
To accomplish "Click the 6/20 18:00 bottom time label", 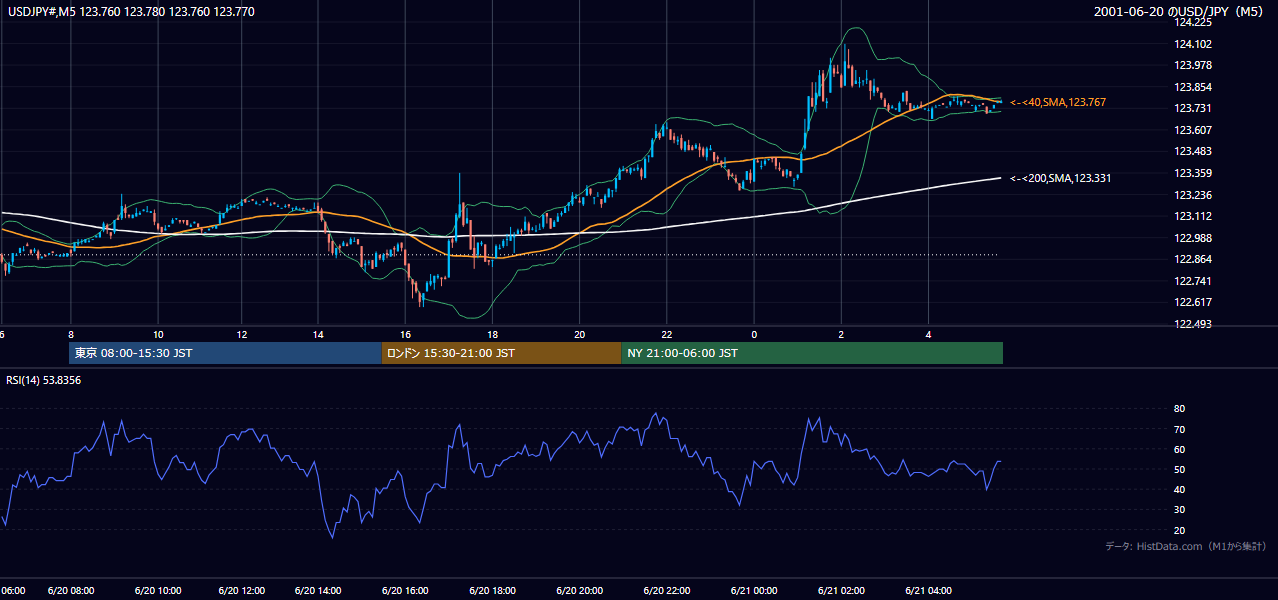I will point(494,591).
